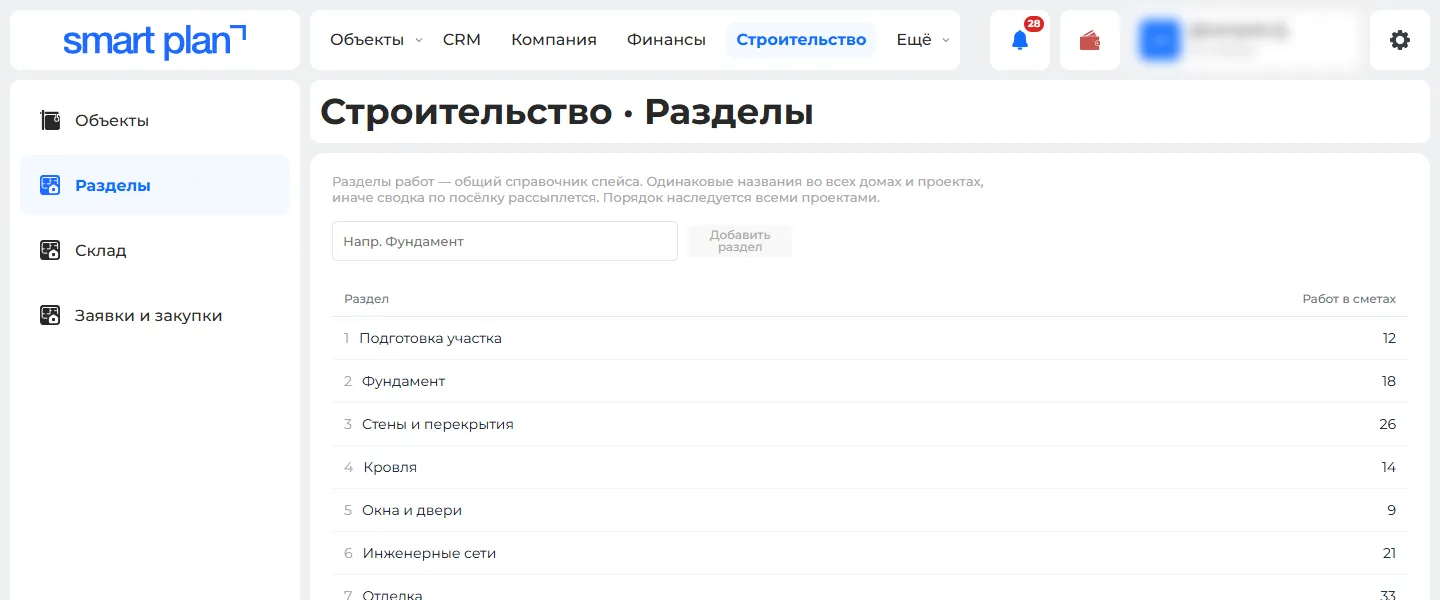The height and width of the screenshot is (600, 1440).
Task: Open the Ещё menu
Action: (914, 40)
